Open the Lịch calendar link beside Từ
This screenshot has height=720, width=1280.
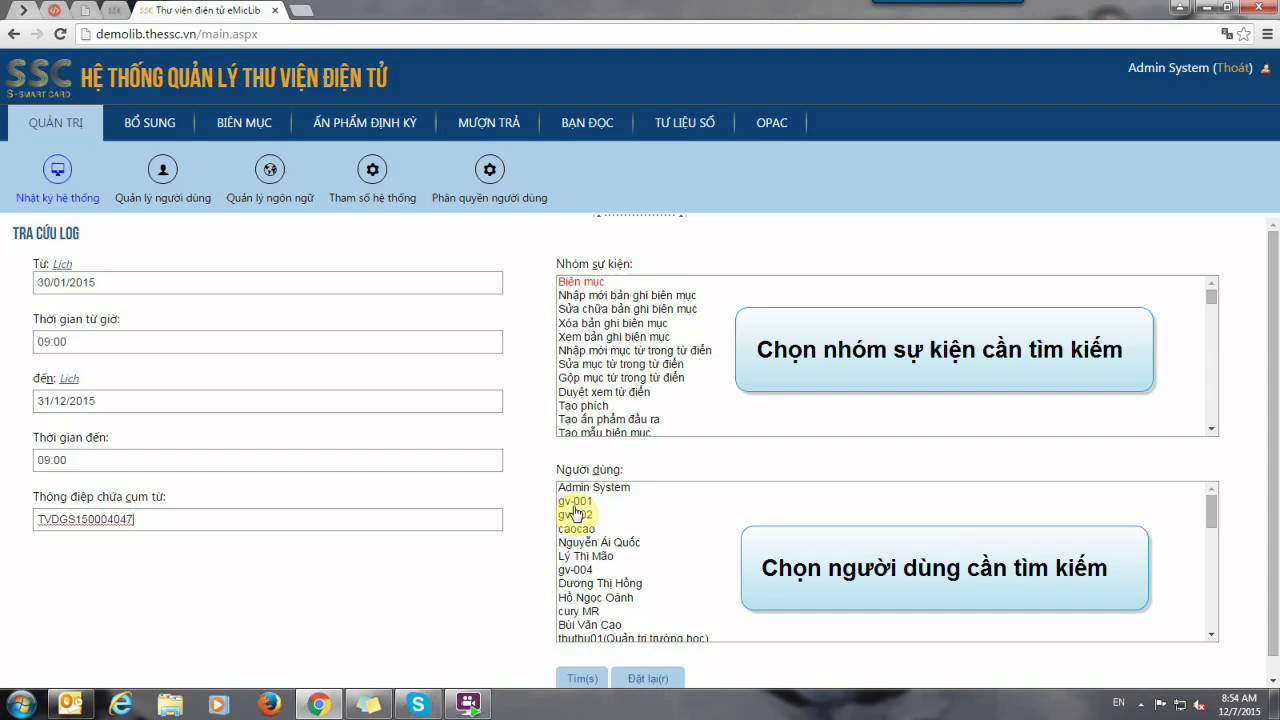[62, 265]
